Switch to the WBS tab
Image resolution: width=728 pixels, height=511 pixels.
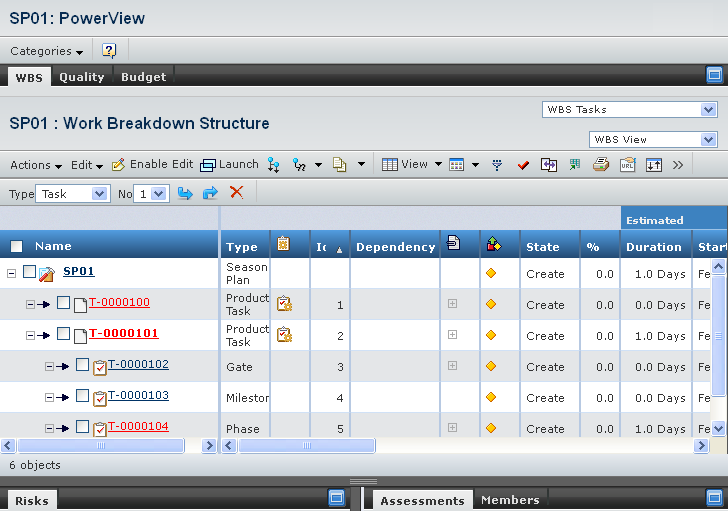(x=29, y=78)
